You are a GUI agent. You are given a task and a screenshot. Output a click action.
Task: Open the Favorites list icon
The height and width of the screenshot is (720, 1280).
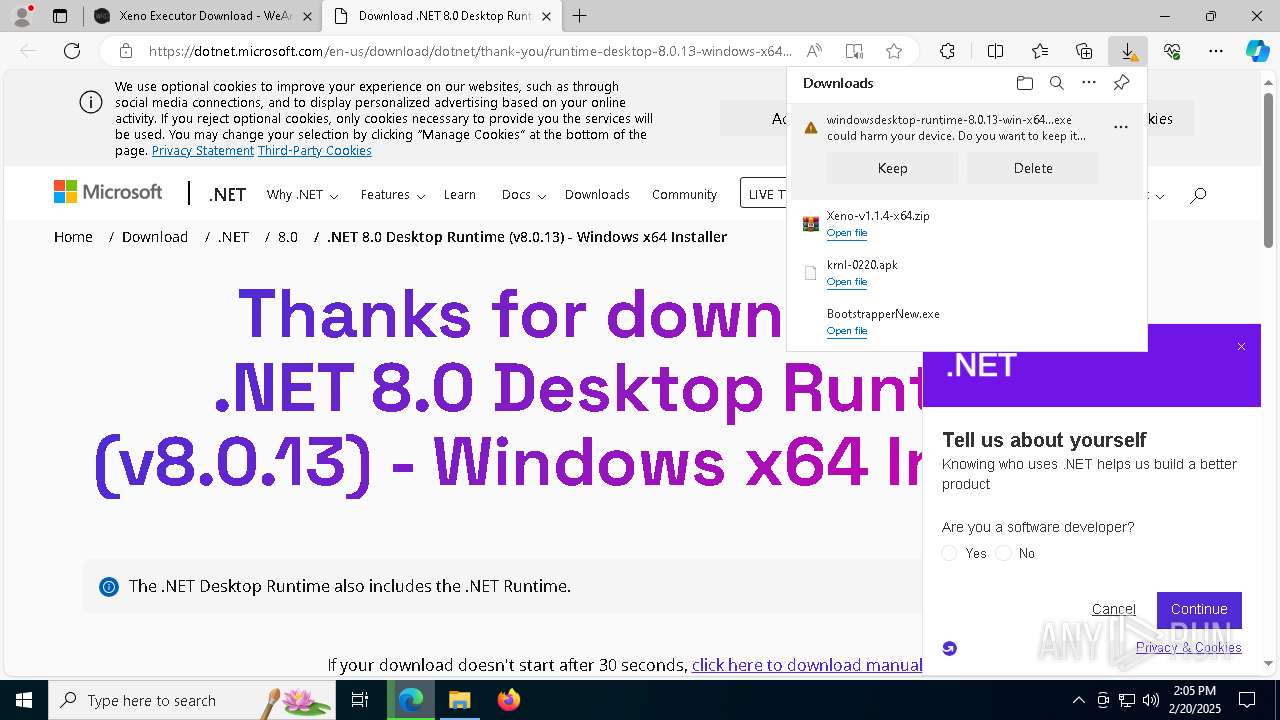[1040, 51]
